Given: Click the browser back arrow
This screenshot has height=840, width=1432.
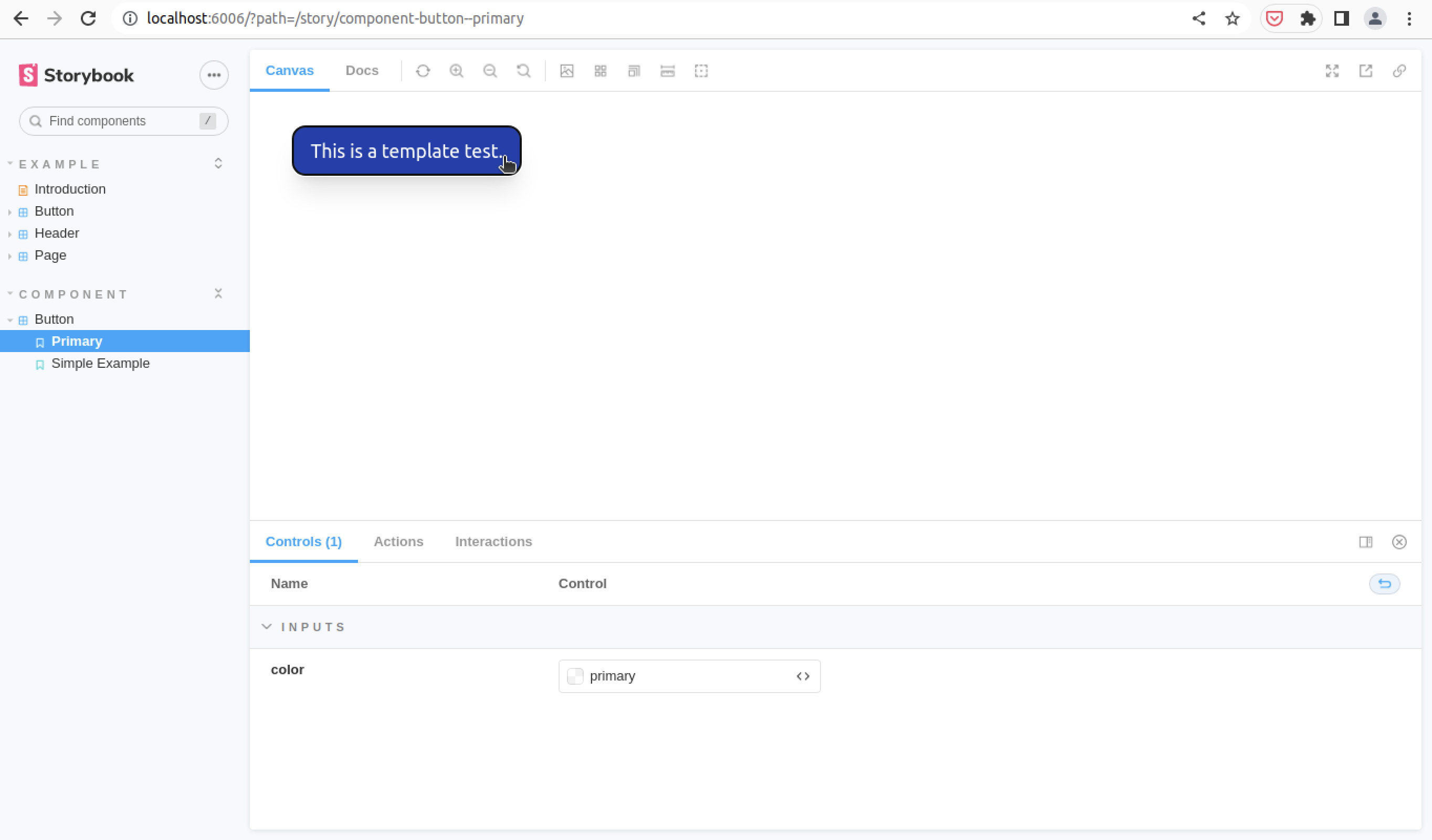Looking at the screenshot, I should coord(21,19).
